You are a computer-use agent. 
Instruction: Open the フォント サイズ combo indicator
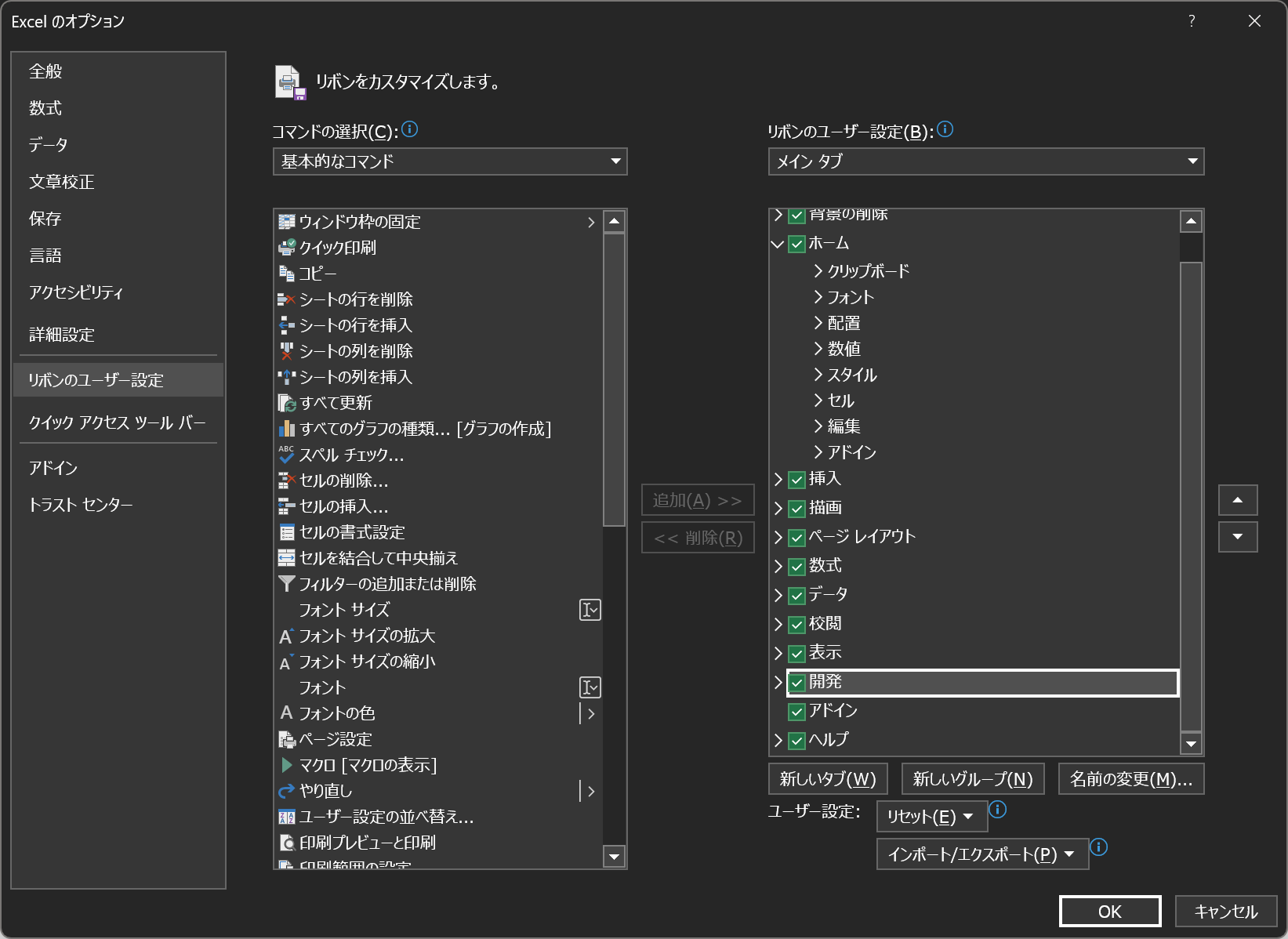point(590,610)
